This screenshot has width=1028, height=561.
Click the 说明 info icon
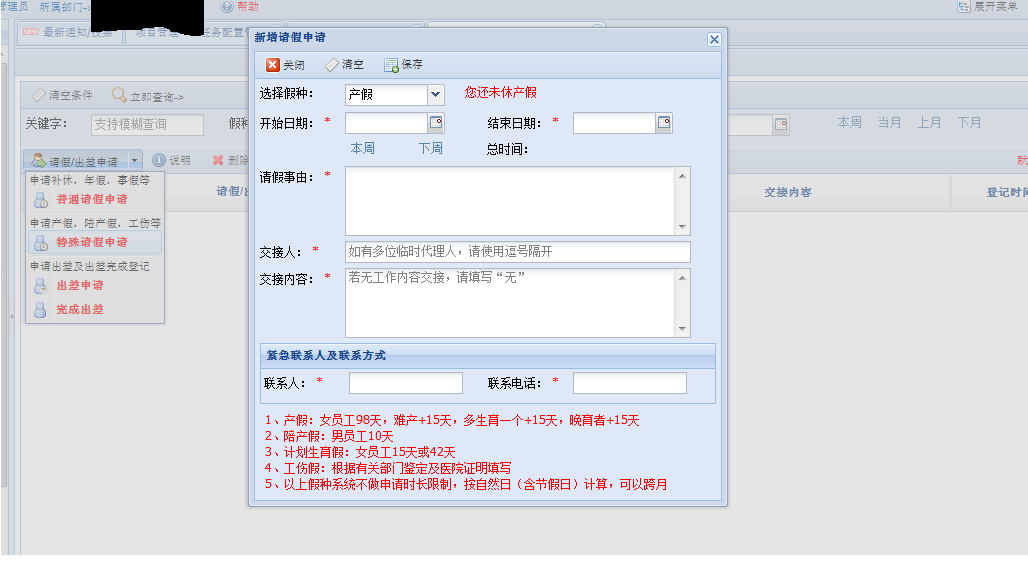(x=159, y=160)
